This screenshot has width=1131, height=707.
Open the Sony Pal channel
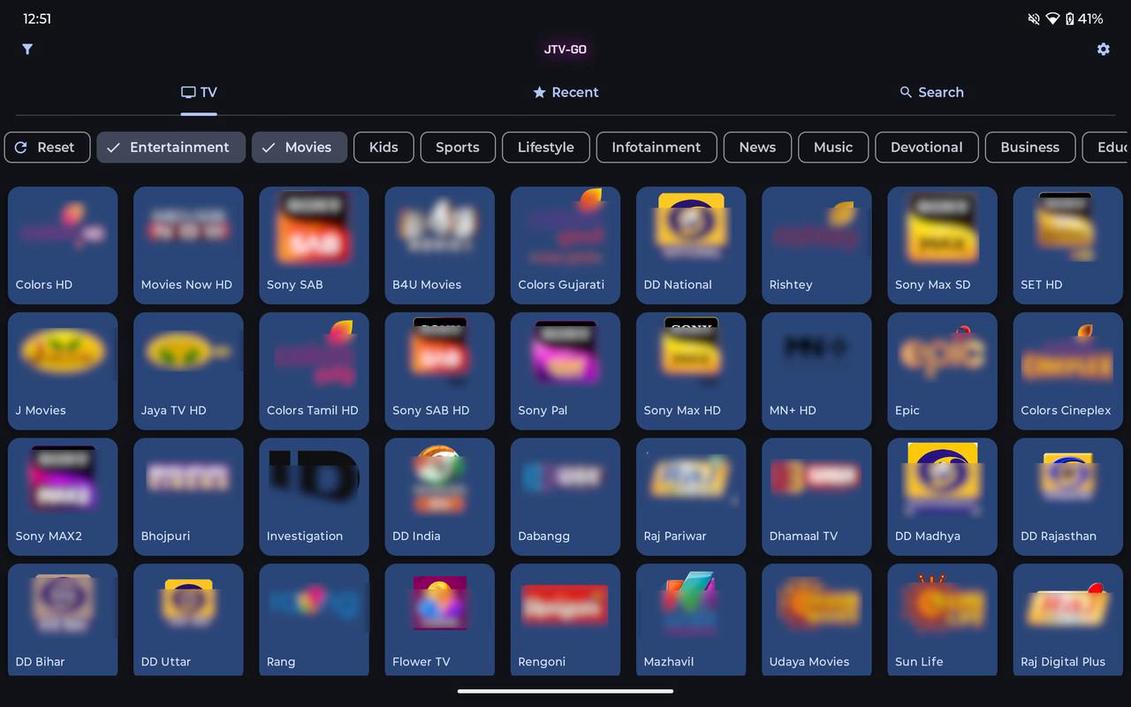point(566,371)
